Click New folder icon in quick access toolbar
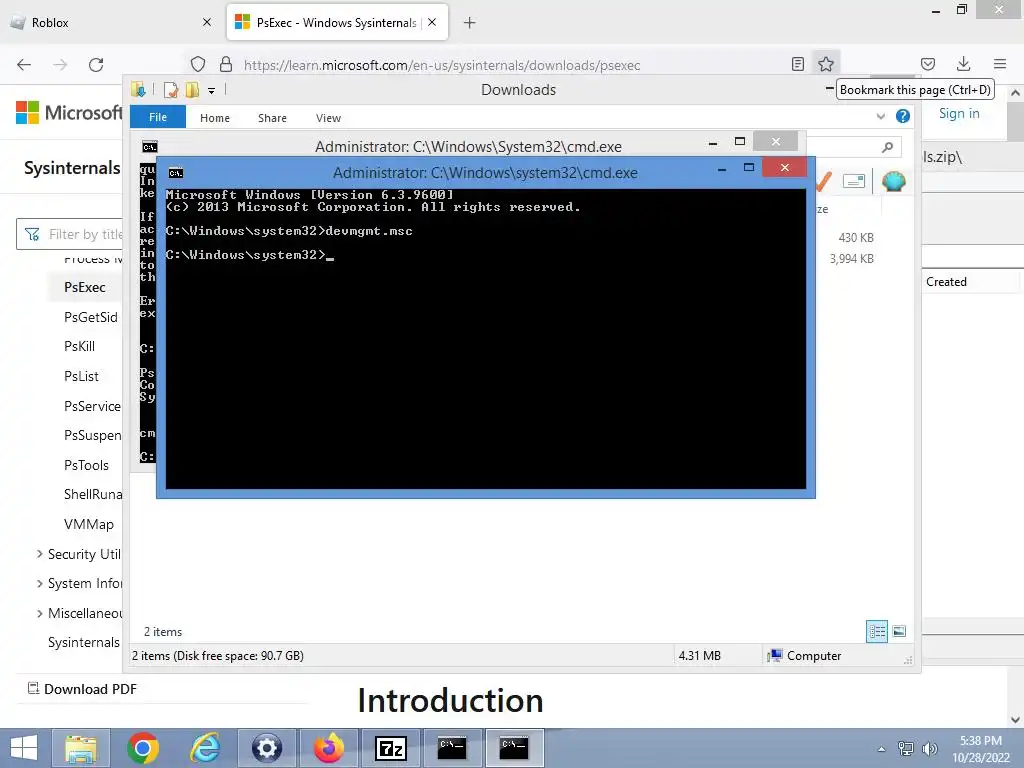The image size is (1024, 768). click(x=192, y=90)
